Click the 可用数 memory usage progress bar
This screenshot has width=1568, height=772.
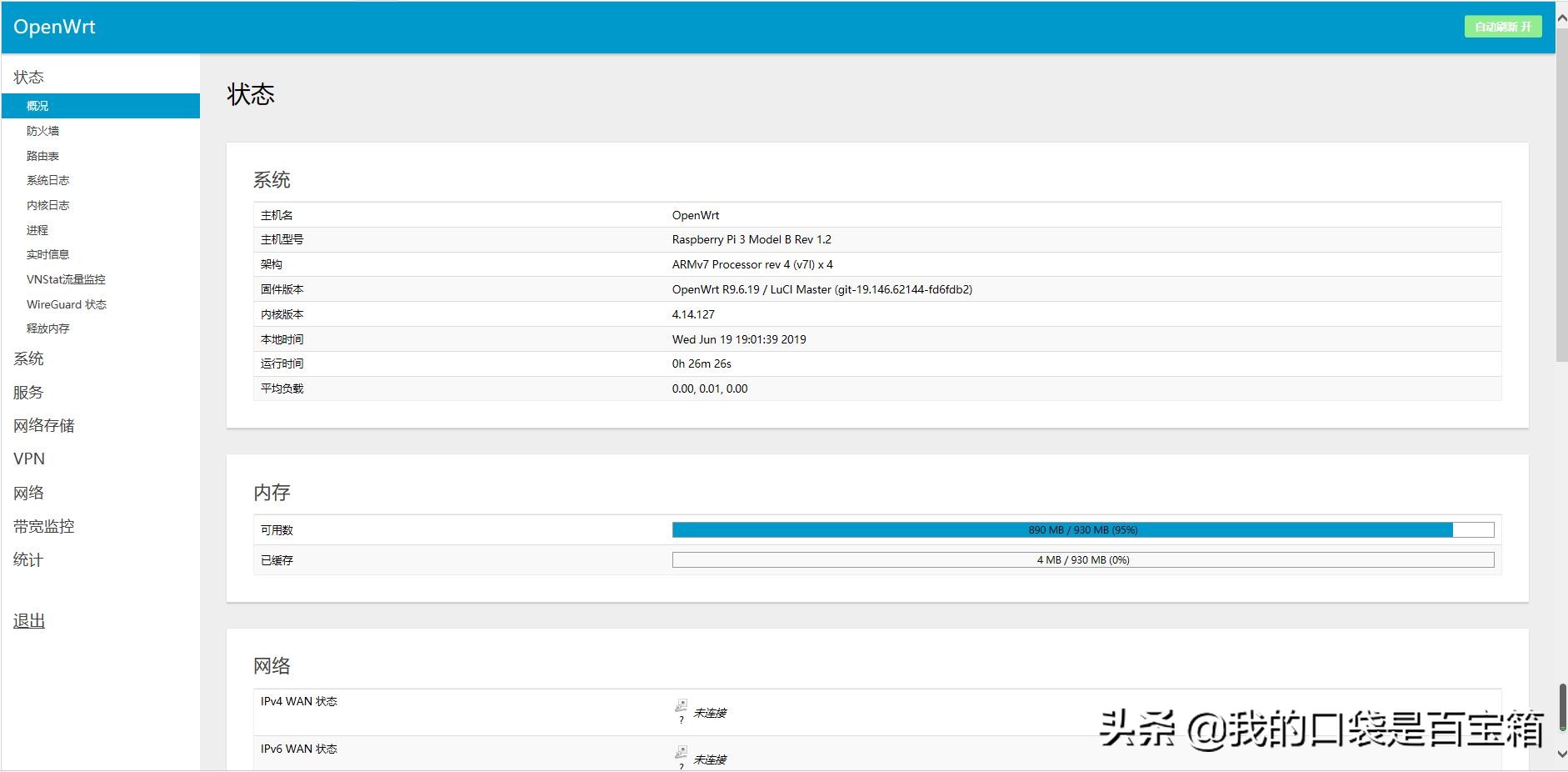1082,530
